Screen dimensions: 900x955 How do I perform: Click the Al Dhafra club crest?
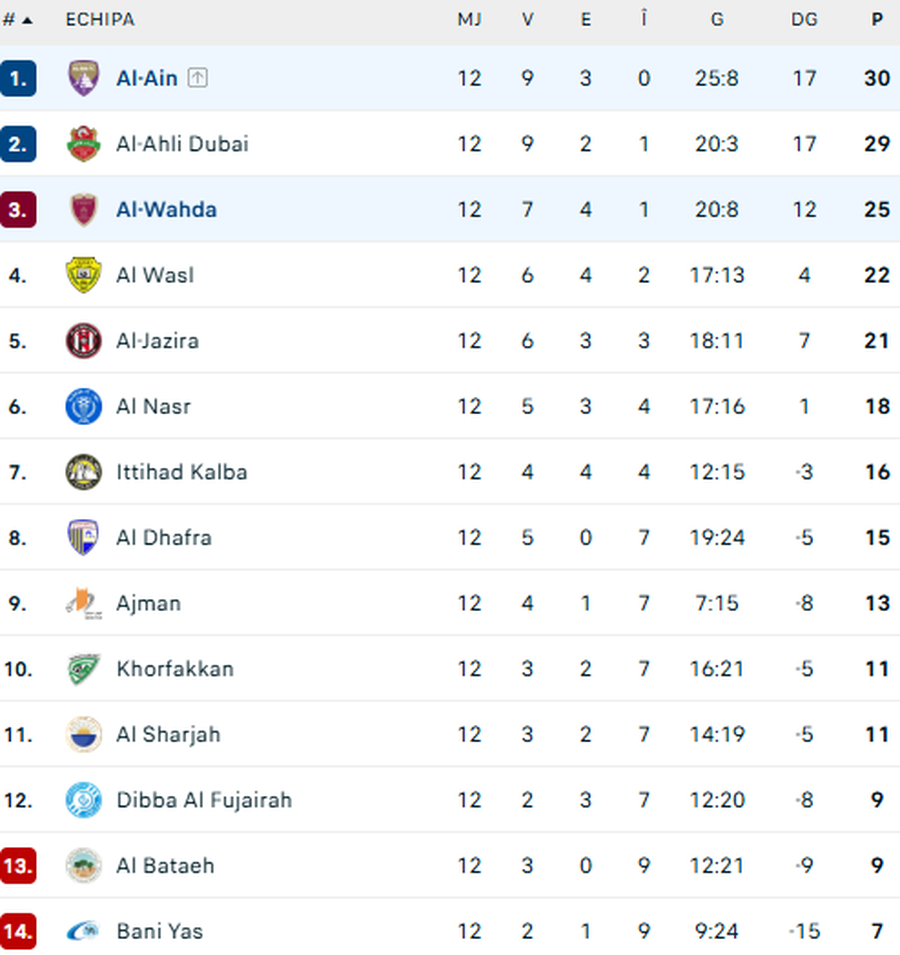pos(83,538)
